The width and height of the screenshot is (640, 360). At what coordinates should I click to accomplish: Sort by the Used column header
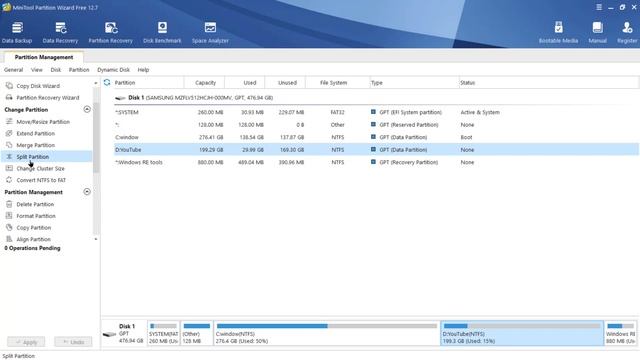point(249,83)
